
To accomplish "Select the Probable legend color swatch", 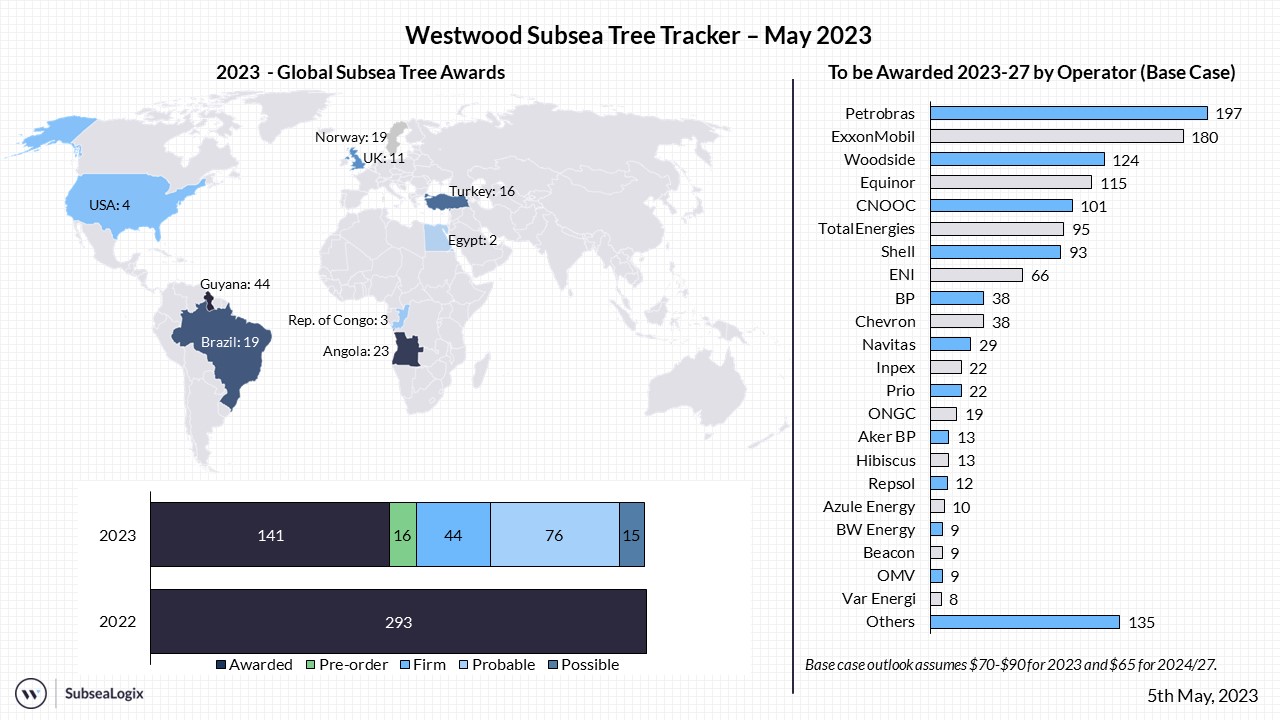I will point(464,665).
